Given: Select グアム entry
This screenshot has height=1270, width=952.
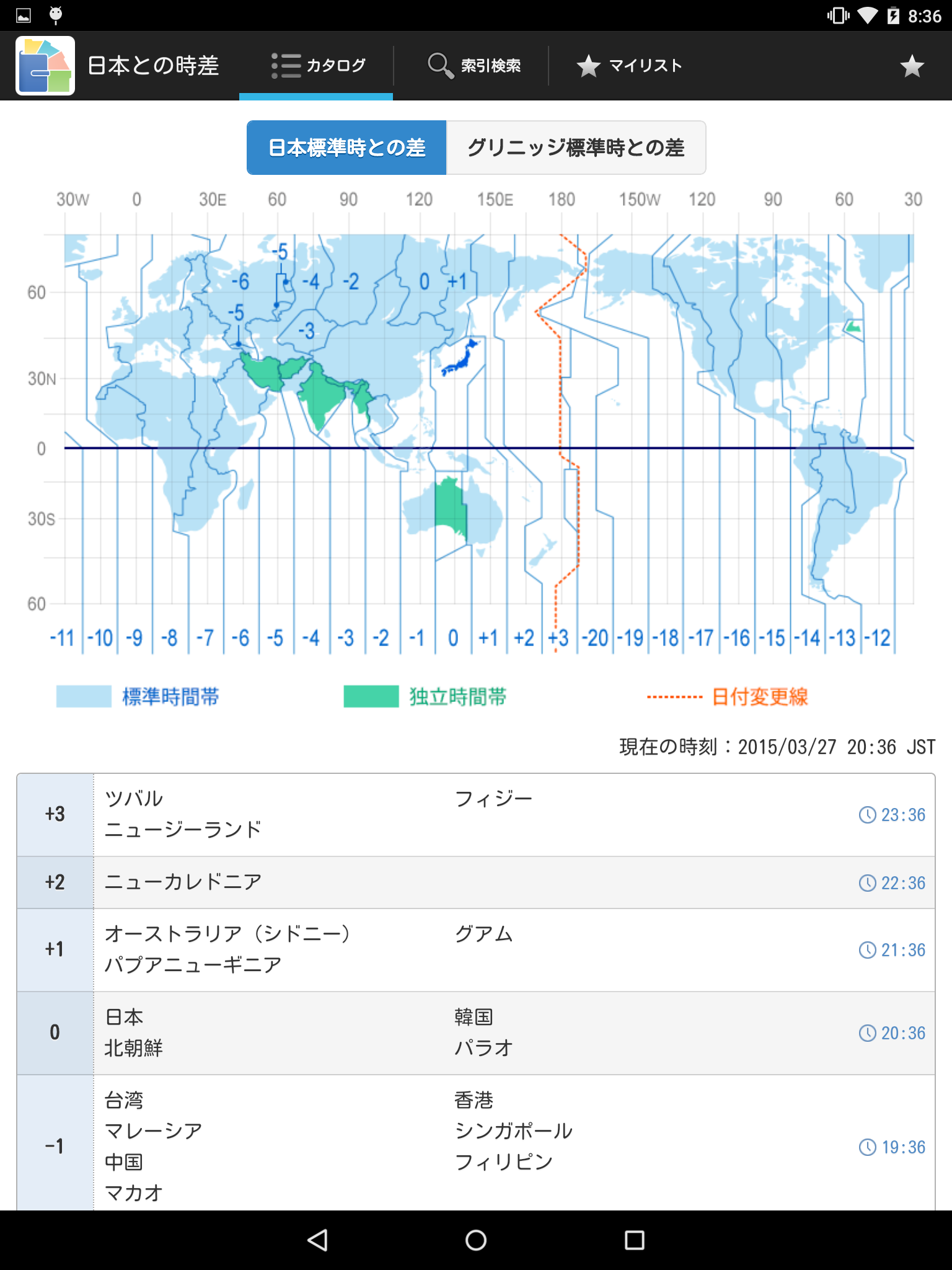Looking at the screenshot, I should click(483, 934).
